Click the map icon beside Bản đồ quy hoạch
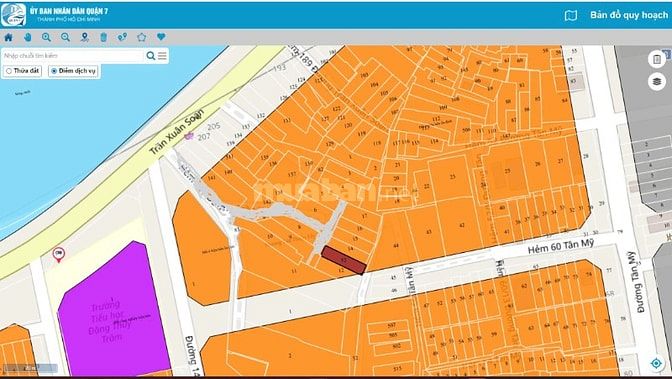 tap(571, 15)
